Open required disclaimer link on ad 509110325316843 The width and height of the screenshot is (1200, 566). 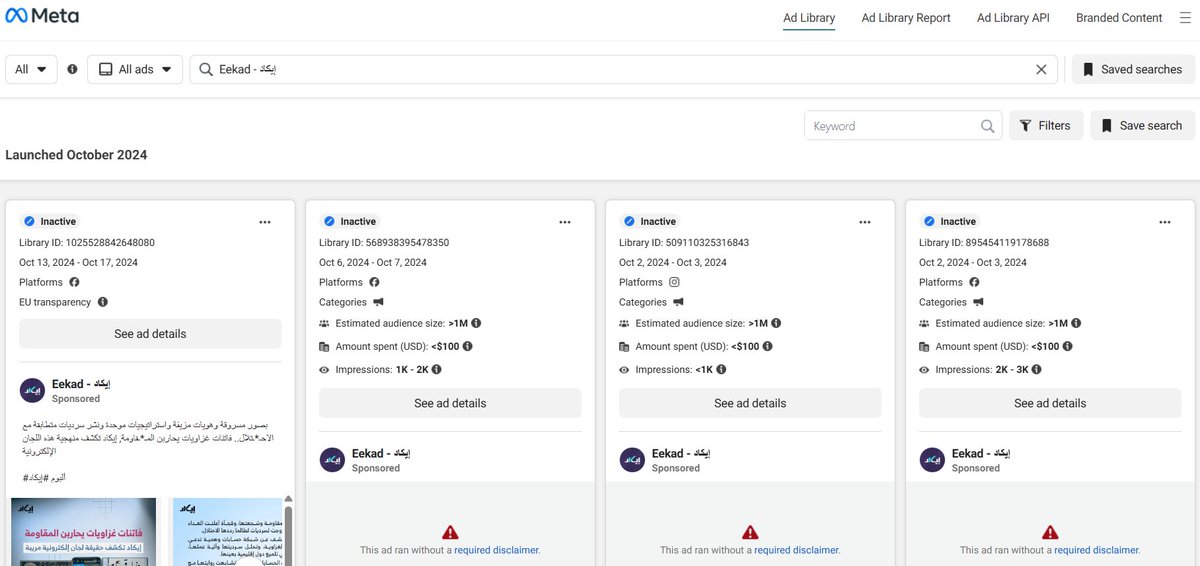pos(796,550)
